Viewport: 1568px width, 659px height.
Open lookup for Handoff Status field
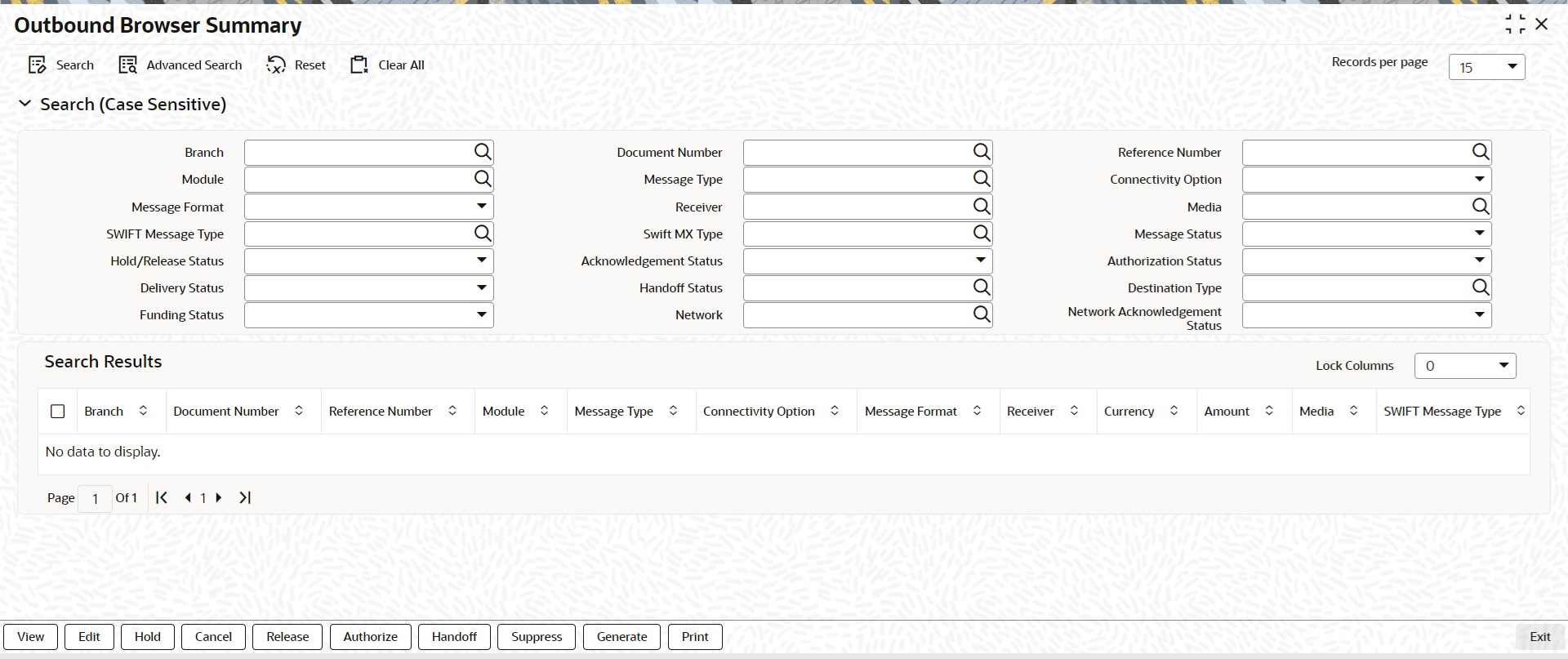[982, 287]
